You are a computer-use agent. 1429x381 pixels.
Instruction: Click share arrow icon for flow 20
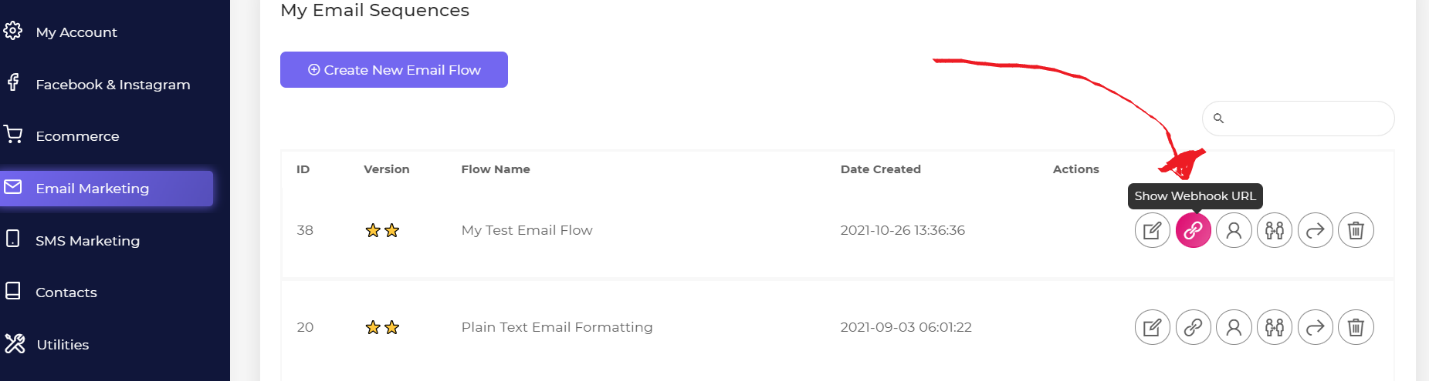pyautogui.click(x=1316, y=327)
